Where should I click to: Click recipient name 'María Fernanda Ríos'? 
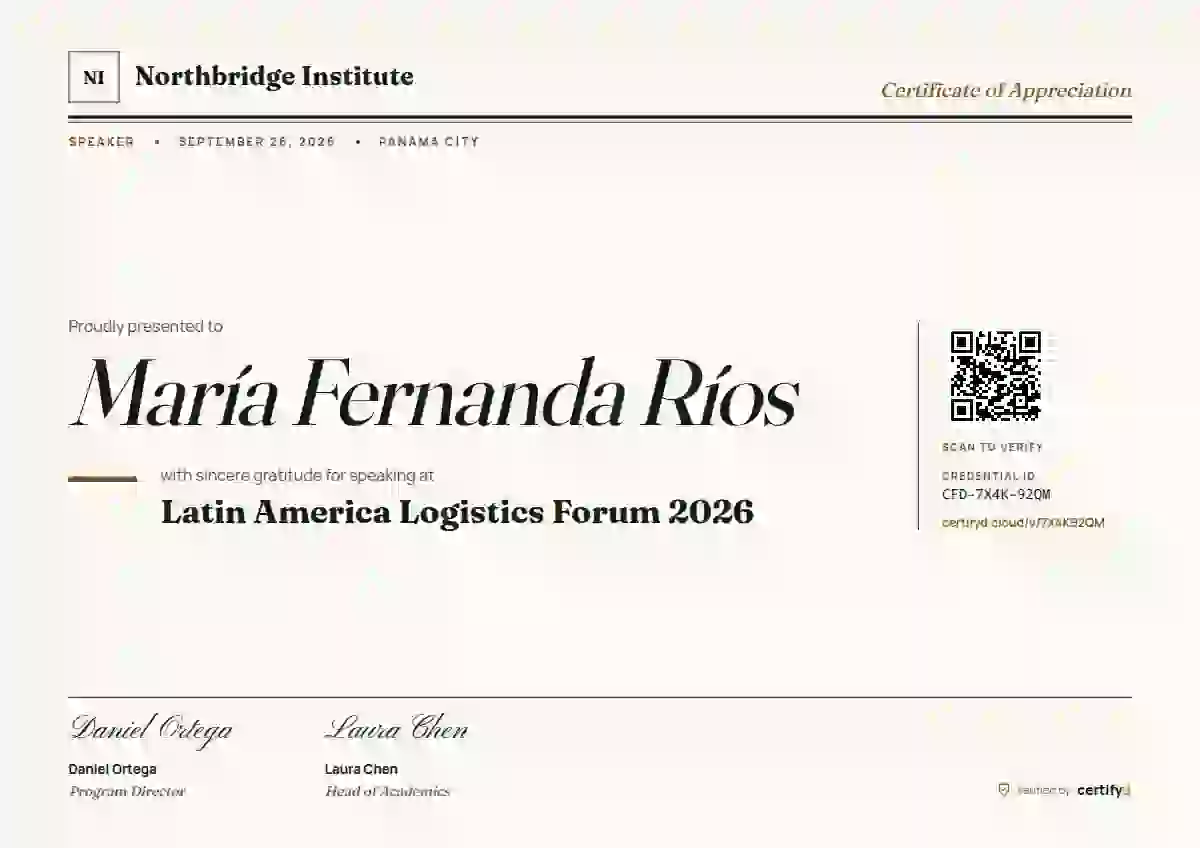click(433, 394)
